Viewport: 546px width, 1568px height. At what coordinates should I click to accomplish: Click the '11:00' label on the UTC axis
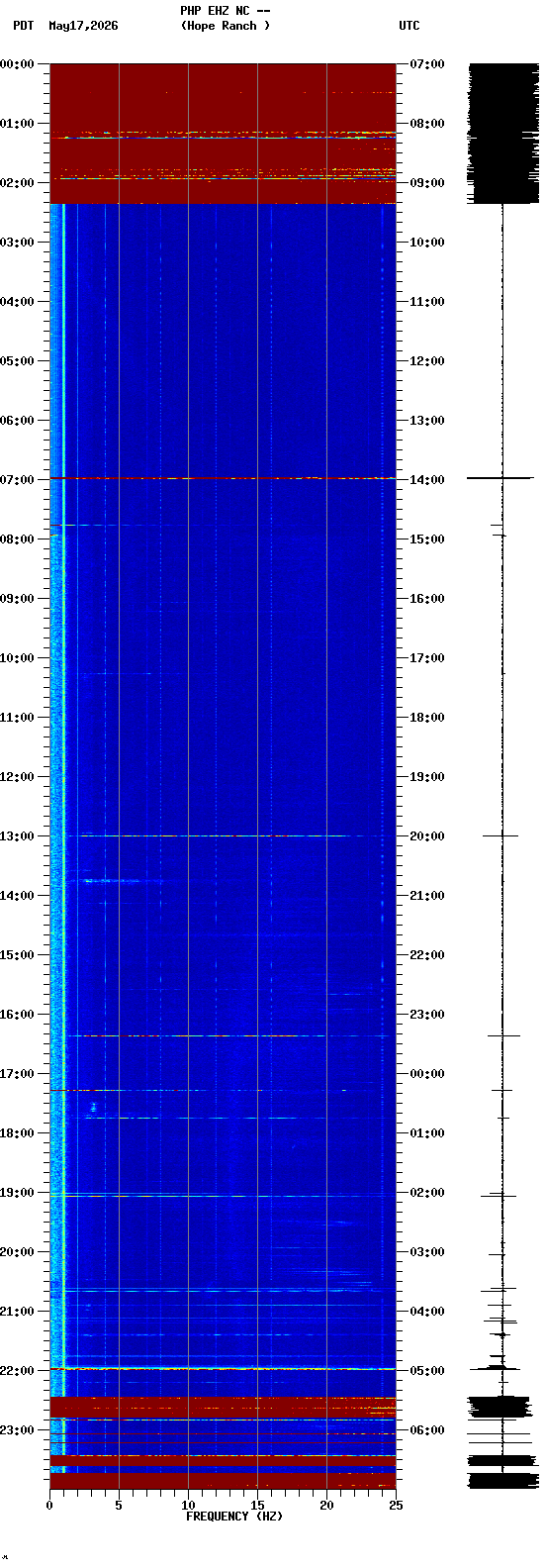click(427, 302)
